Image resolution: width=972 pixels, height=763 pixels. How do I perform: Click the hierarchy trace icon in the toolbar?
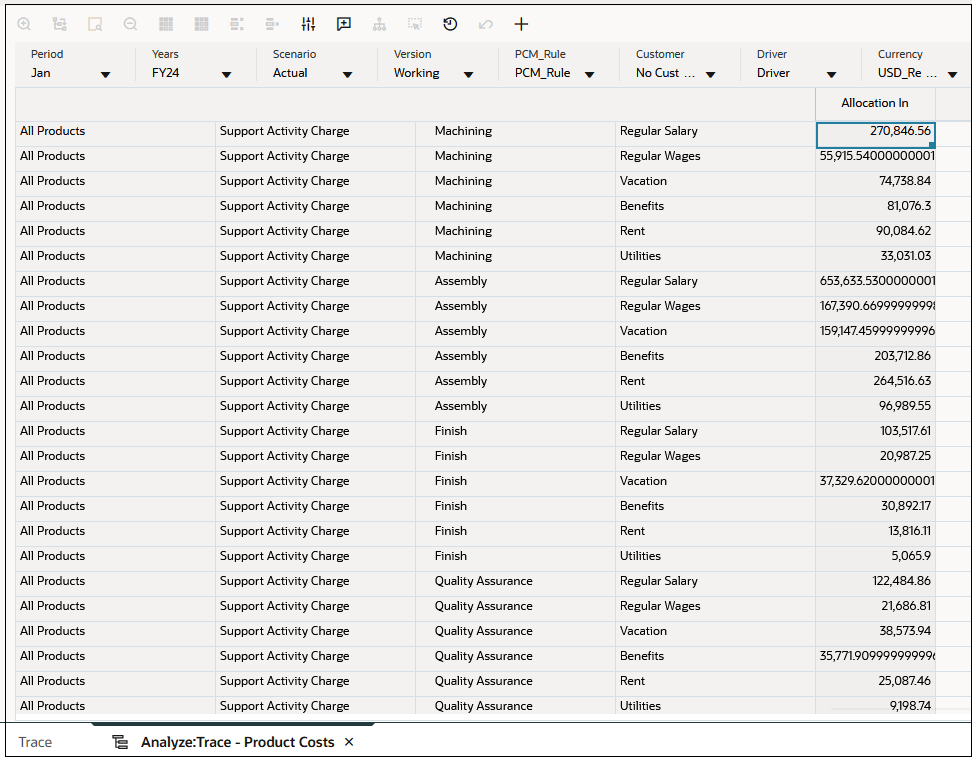[379, 24]
